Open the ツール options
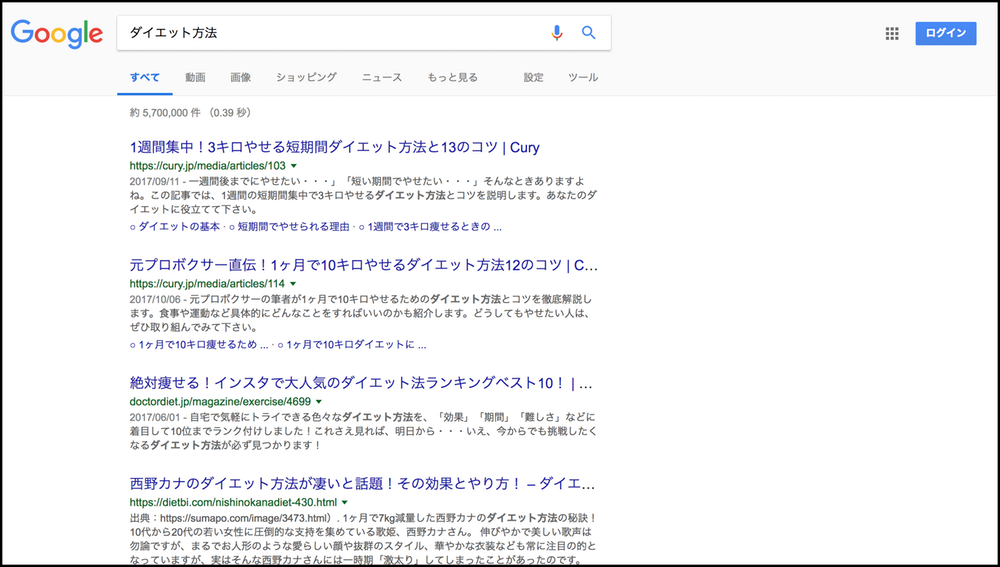1000x567 pixels. tap(583, 77)
